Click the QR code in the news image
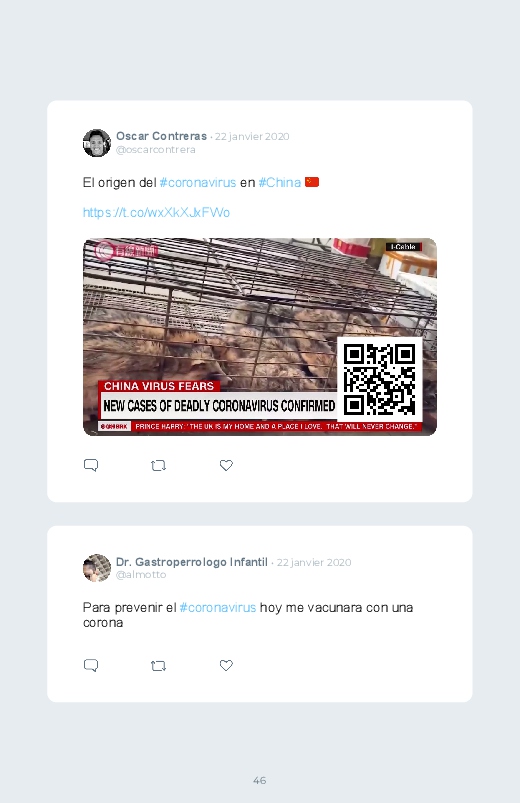 [x=380, y=379]
